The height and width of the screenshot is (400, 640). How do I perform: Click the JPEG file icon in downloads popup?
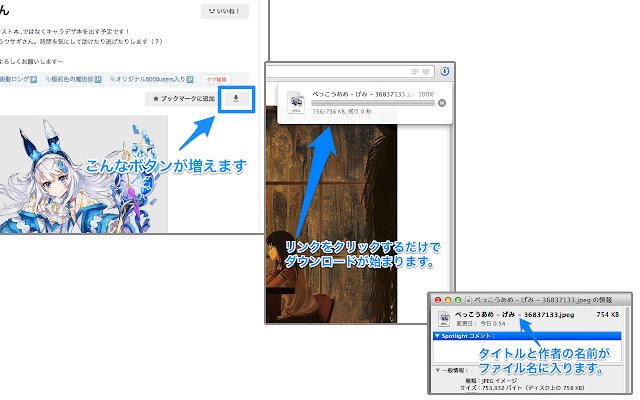pos(296,103)
